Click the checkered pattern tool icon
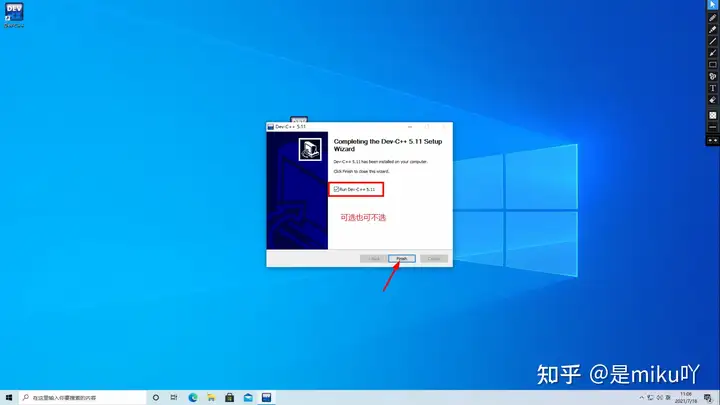The height and width of the screenshot is (405, 720). [712, 115]
